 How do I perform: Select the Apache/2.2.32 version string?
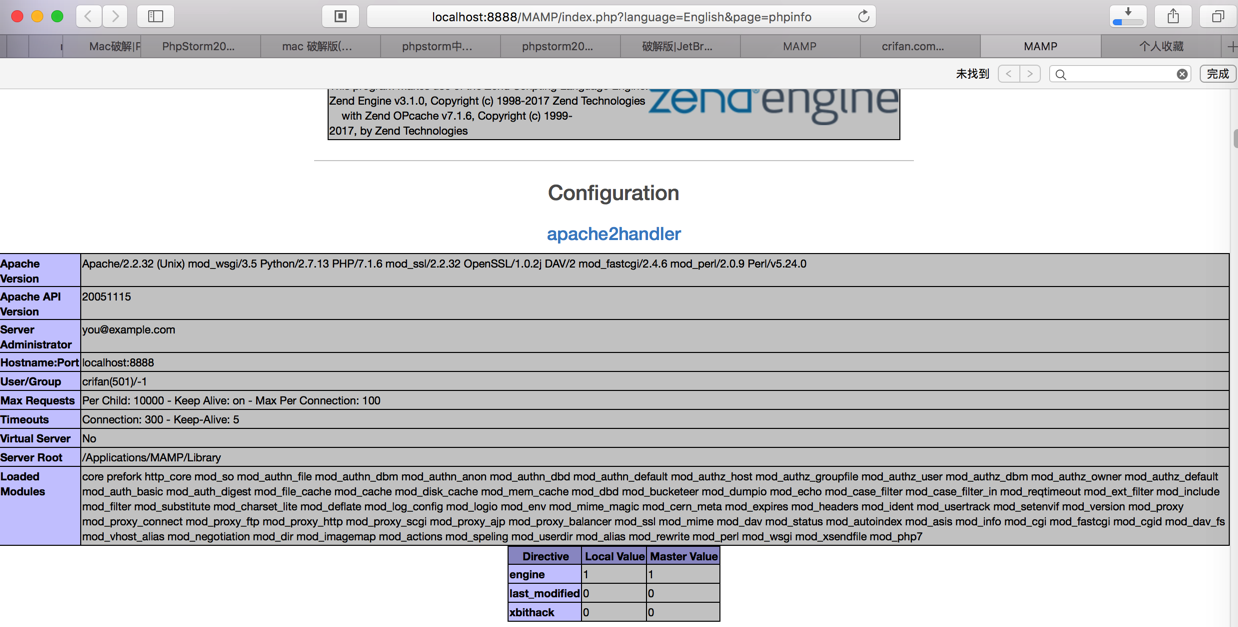444,264
